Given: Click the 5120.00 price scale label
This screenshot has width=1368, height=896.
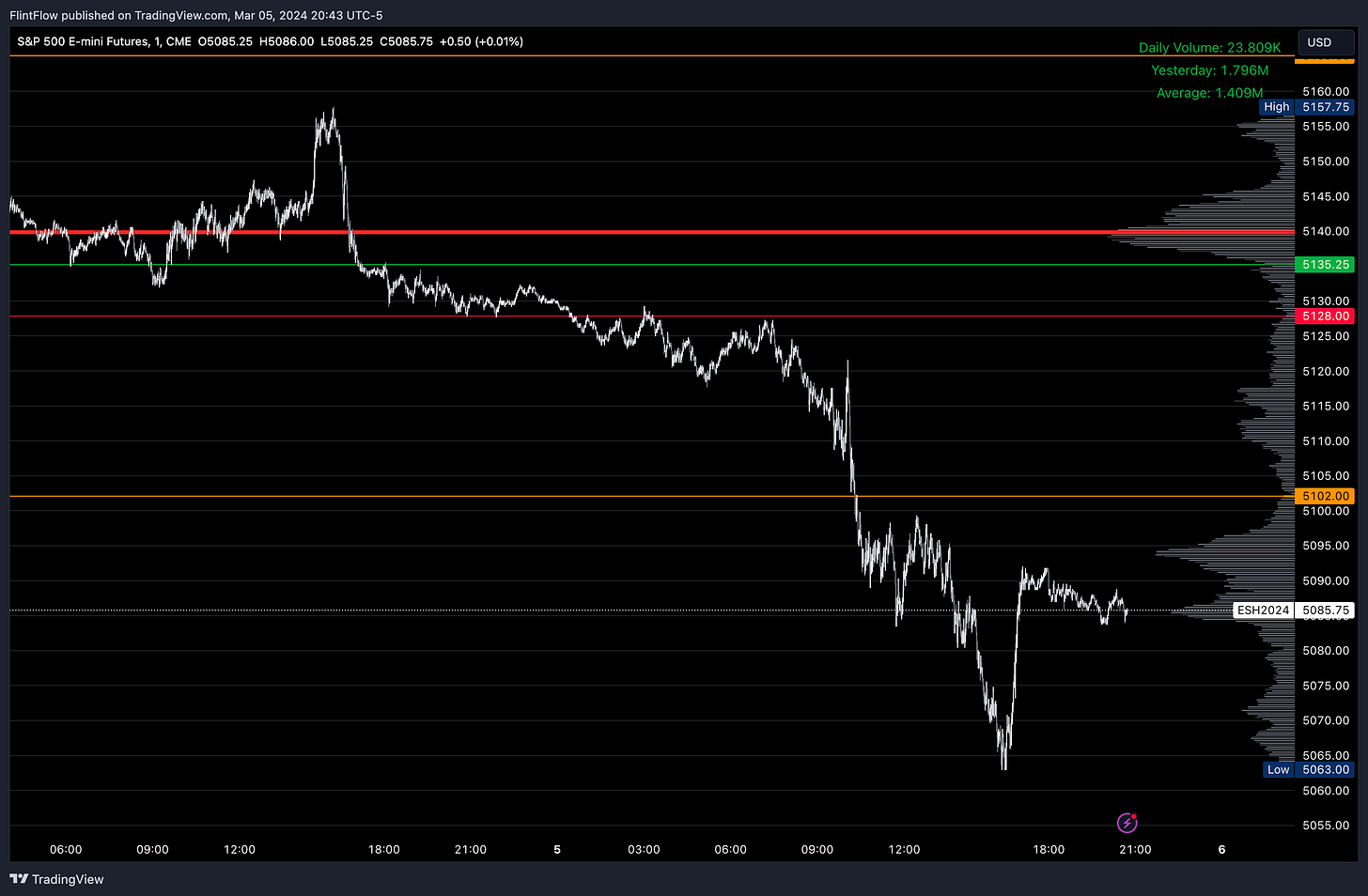Looking at the screenshot, I should coord(1326,371).
